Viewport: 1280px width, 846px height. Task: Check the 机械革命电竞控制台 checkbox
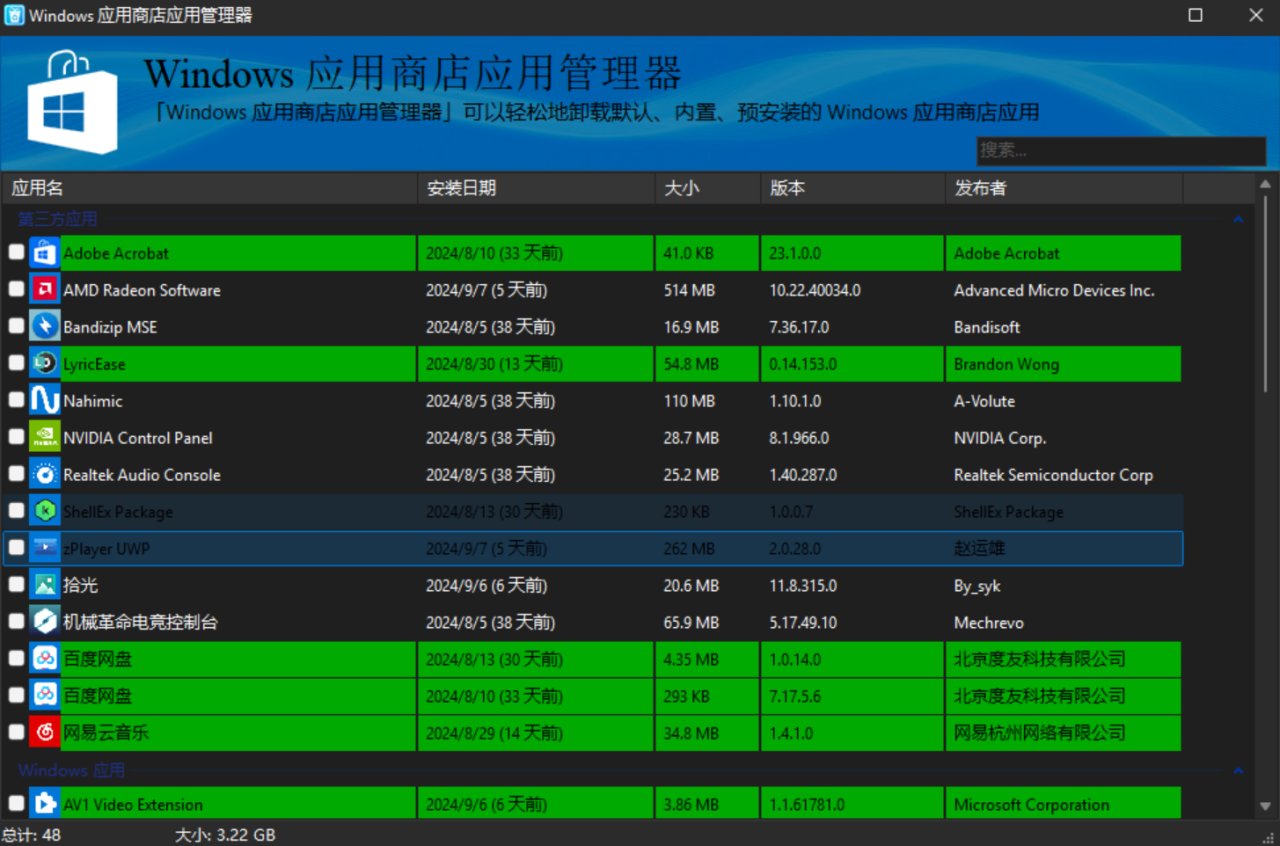[x=16, y=621]
